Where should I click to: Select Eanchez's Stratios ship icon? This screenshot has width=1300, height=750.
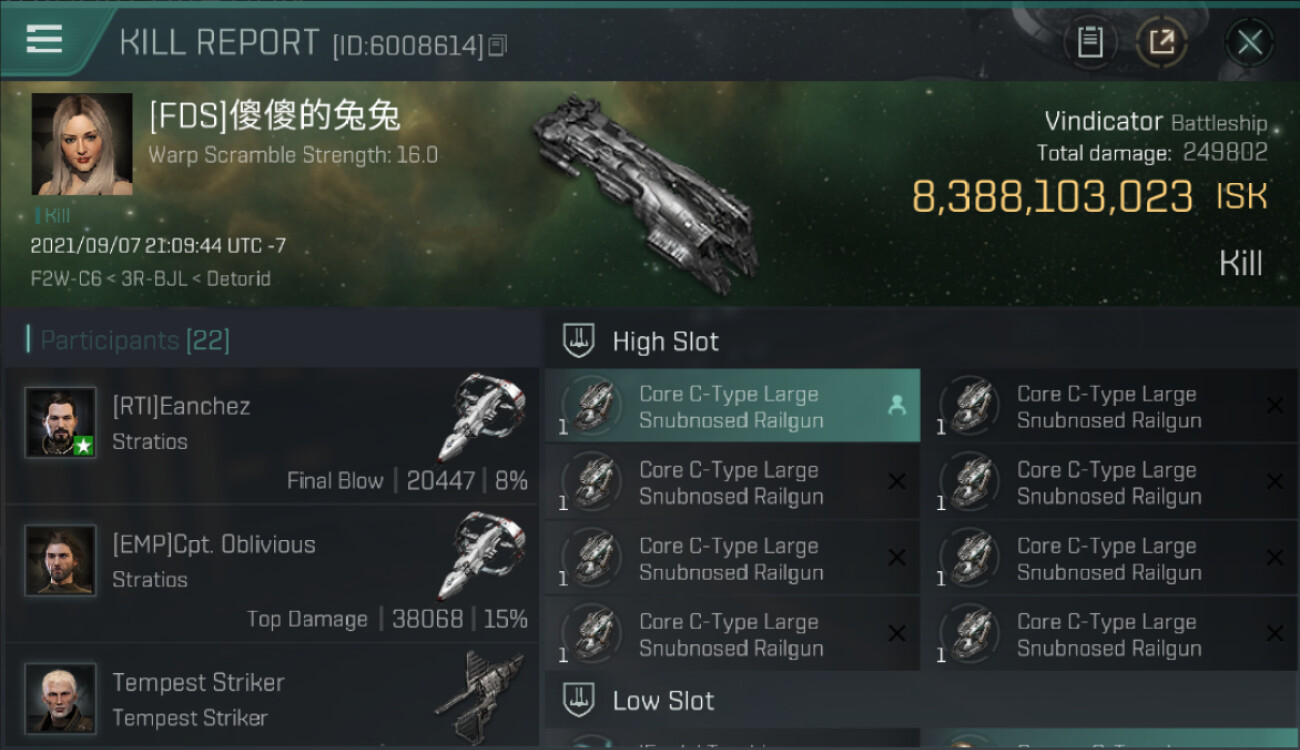pyautogui.click(x=482, y=418)
